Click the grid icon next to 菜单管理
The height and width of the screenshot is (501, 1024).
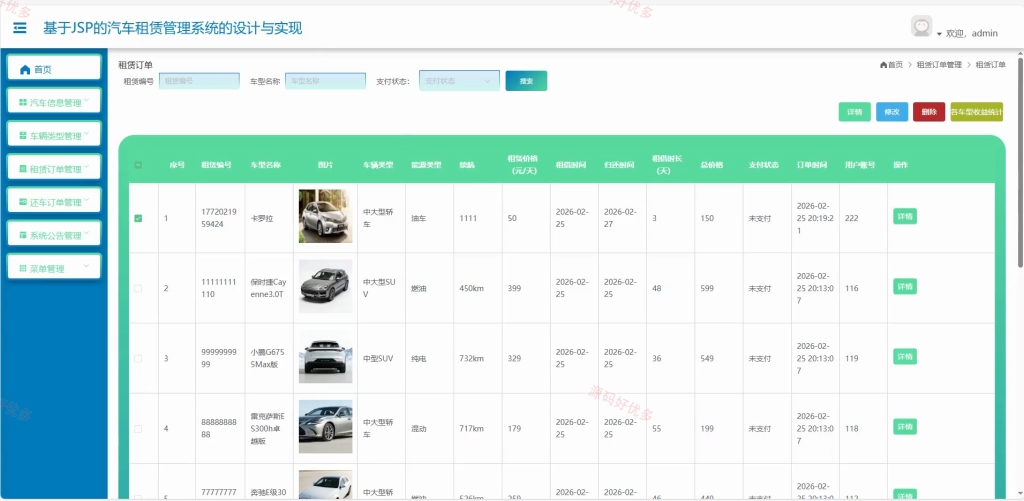point(24,268)
